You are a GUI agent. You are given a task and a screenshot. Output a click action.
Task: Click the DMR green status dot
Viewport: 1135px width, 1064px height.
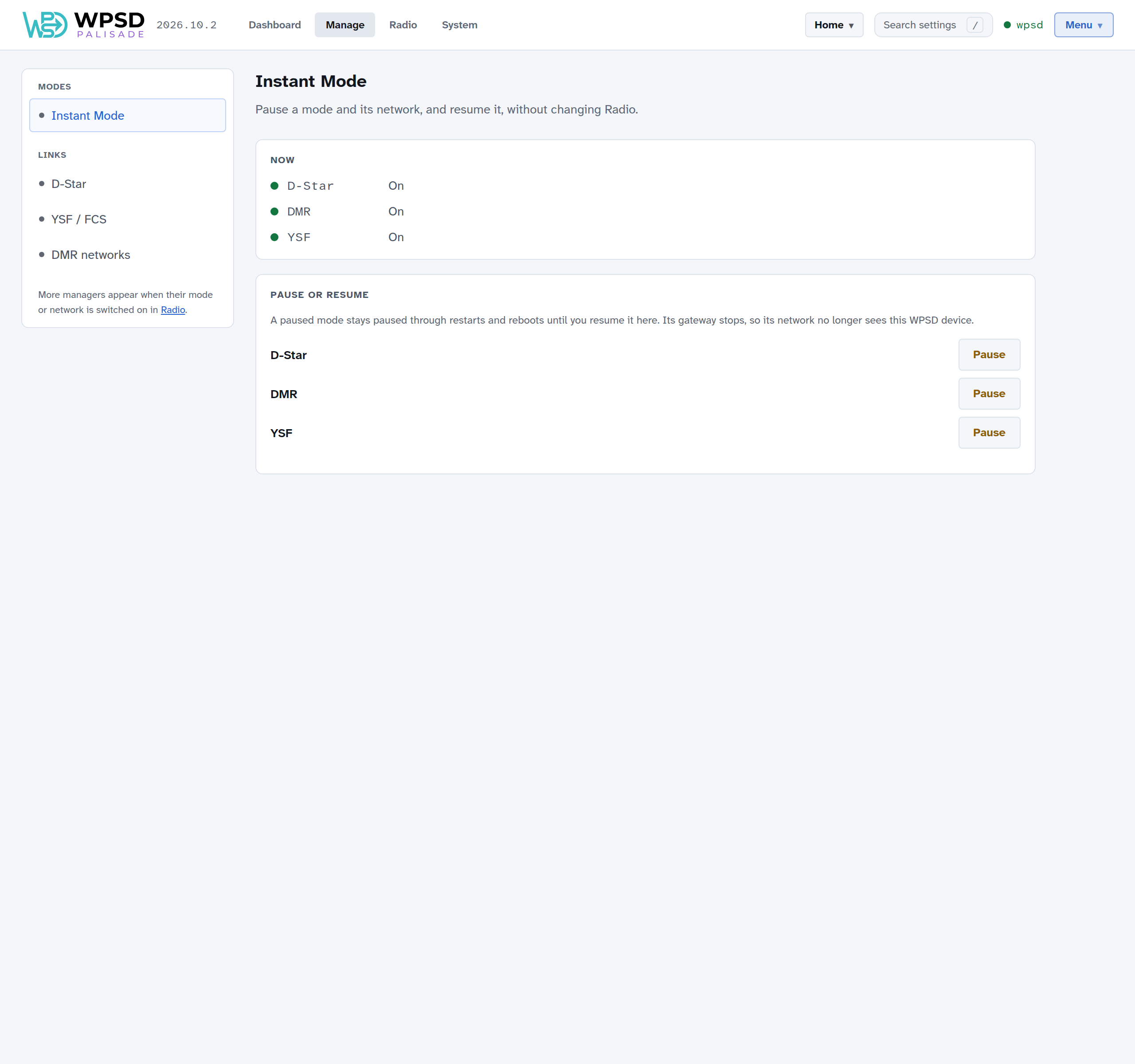[x=274, y=211]
